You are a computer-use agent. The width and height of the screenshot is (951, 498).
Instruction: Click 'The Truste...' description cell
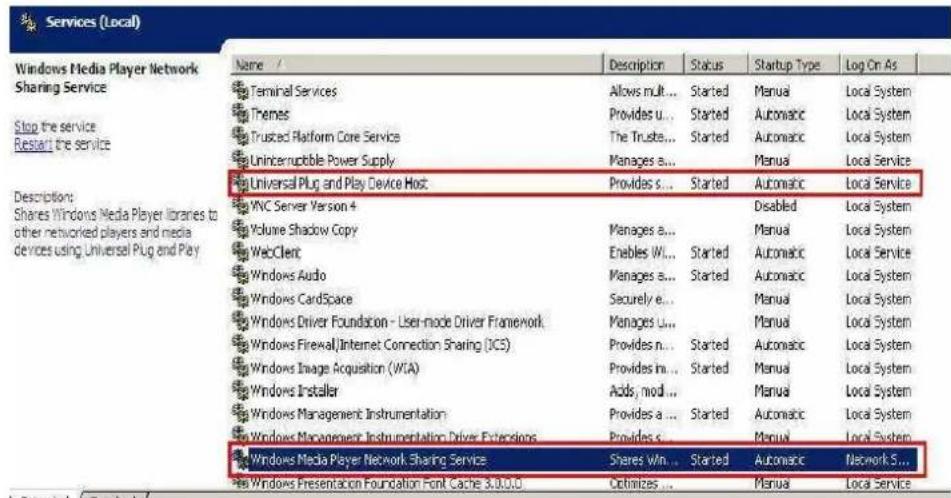coord(642,137)
